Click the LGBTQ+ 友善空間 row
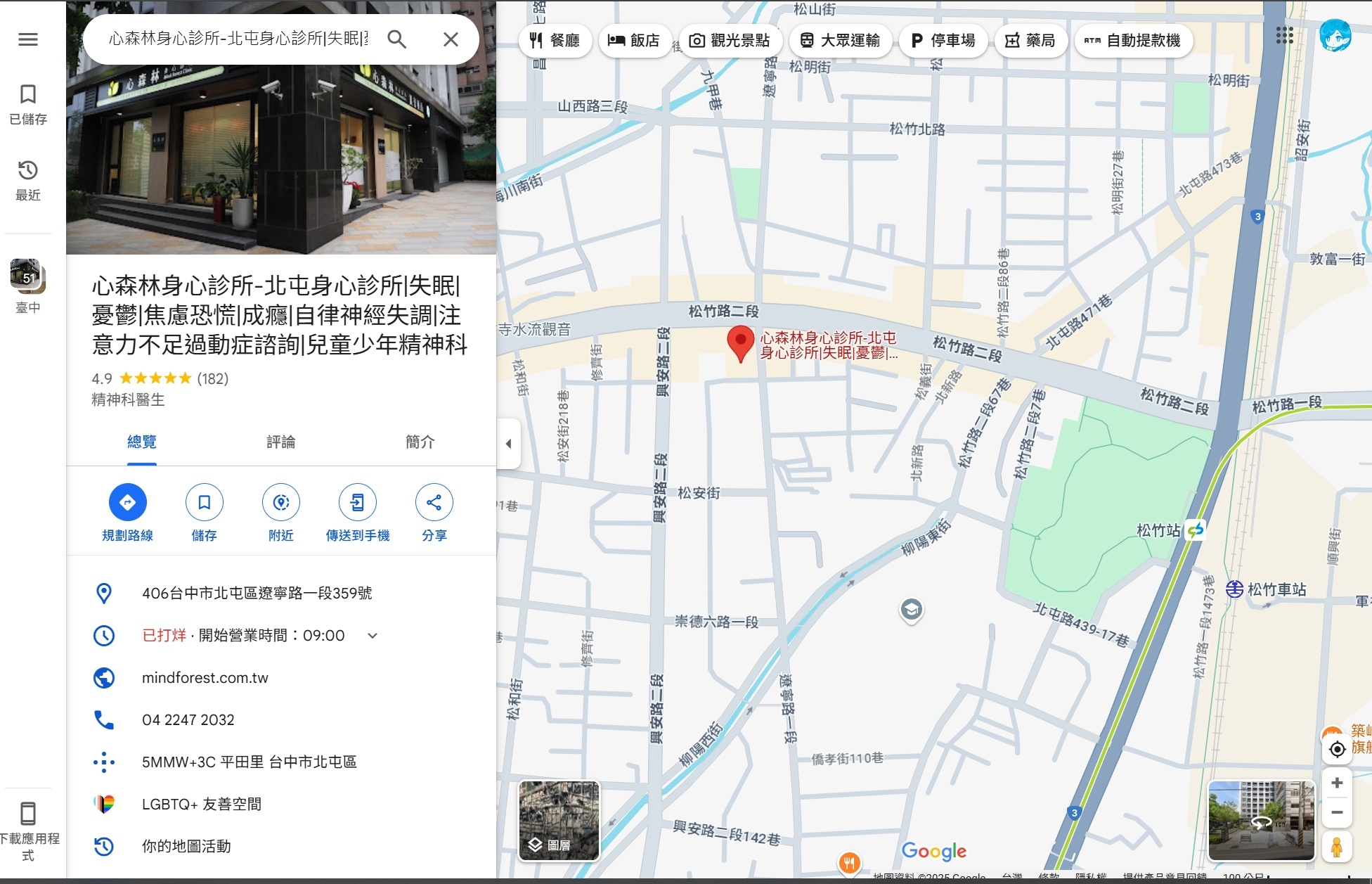The width and height of the screenshot is (1372, 884). tap(281, 804)
